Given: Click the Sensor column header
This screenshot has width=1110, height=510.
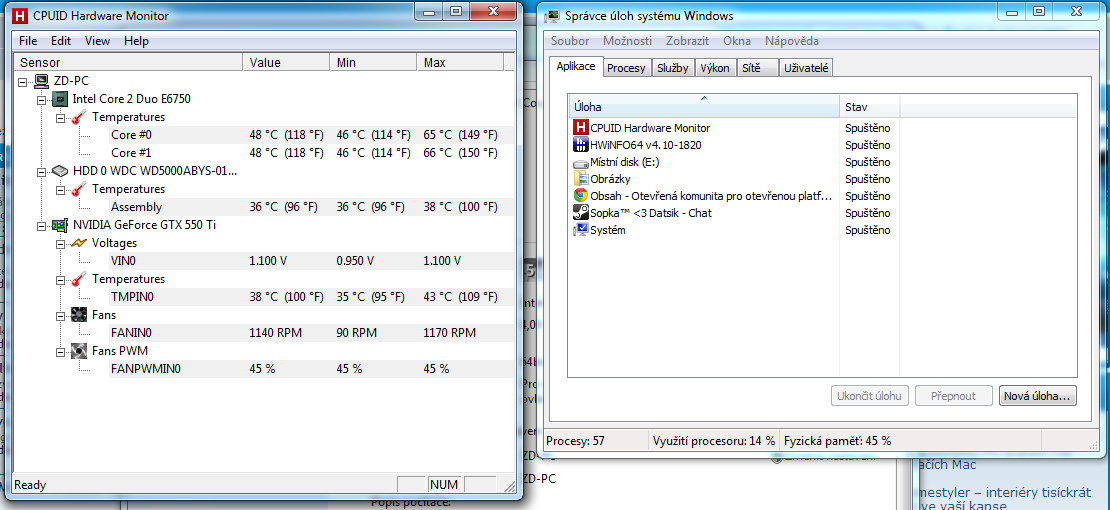Looking at the screenshot, I should (x=128, y=62).
